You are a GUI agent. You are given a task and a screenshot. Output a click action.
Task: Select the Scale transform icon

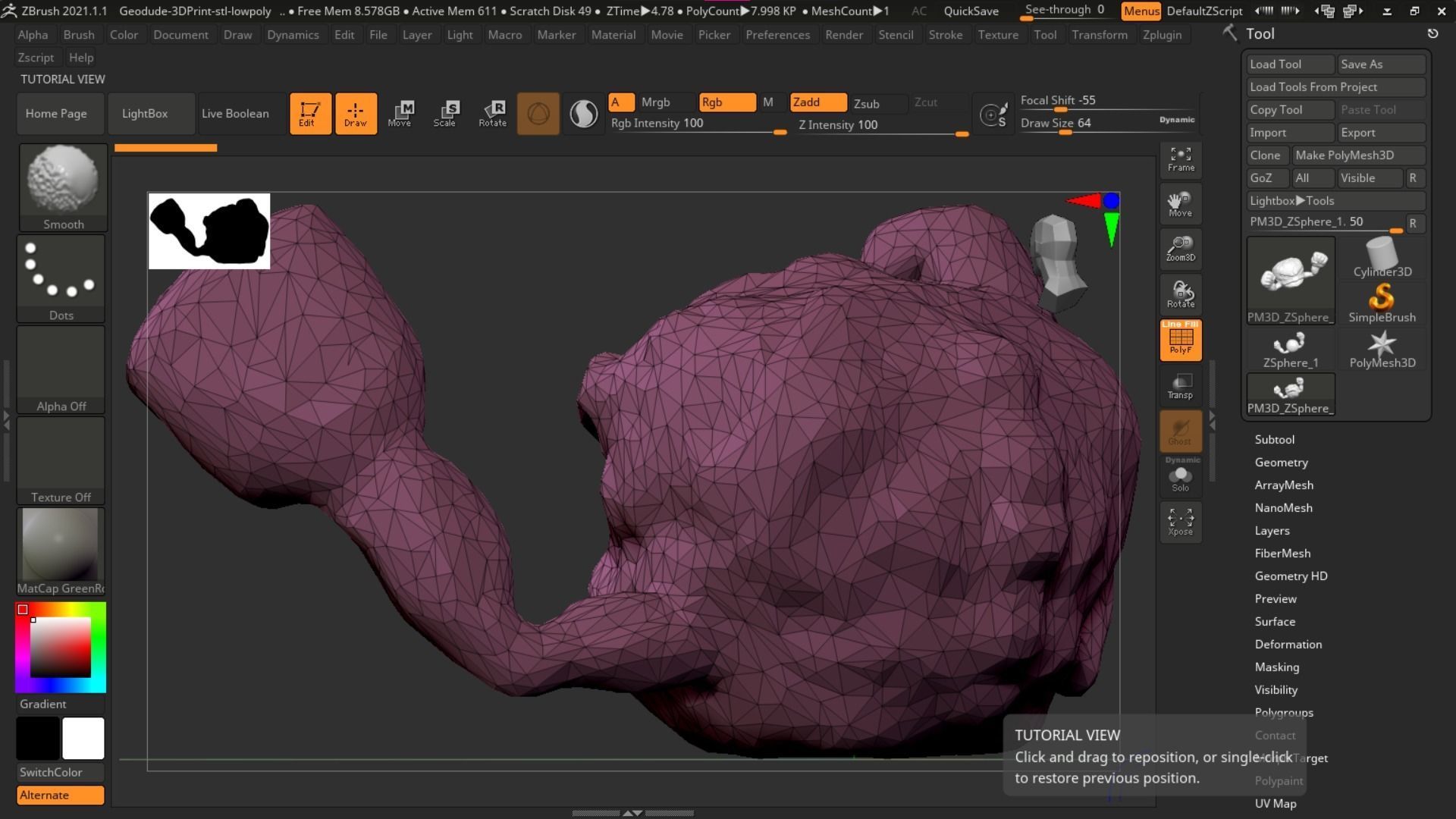[445, 114]
